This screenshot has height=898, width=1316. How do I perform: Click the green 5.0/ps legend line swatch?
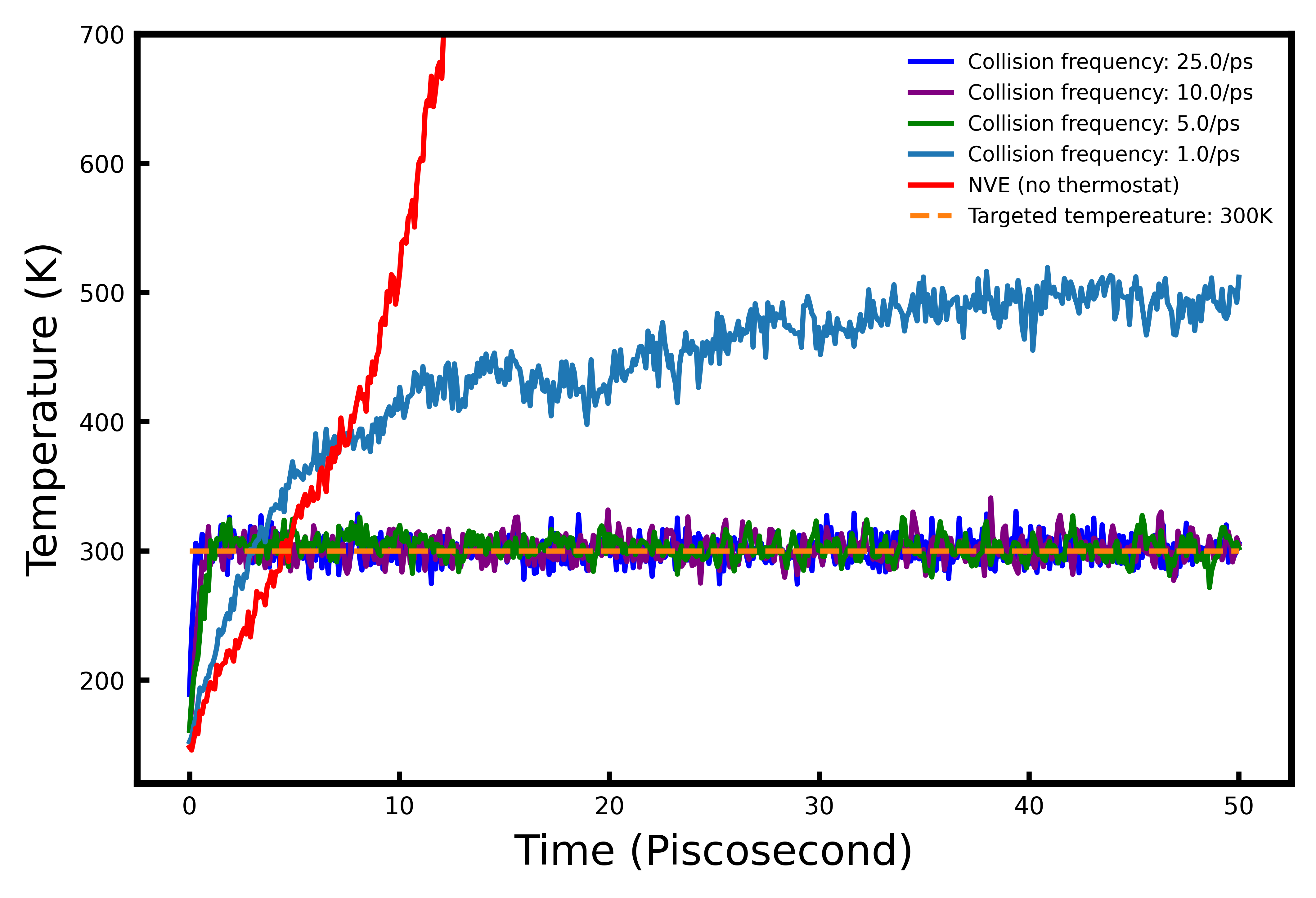pyautogui.click(x=931, y=123)
